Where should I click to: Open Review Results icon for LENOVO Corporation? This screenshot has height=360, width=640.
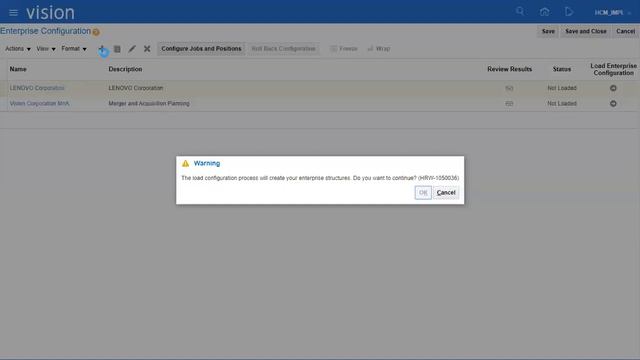(509, 88)
